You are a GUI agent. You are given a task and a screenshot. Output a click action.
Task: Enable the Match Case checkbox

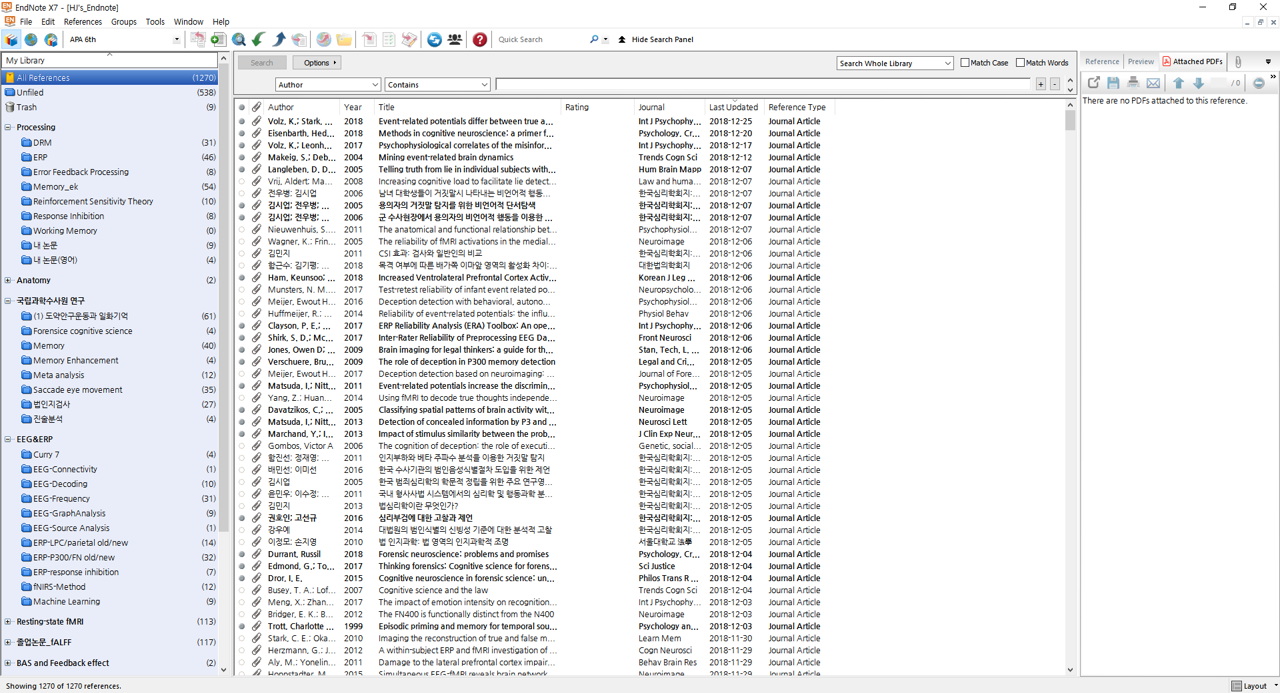965,63
